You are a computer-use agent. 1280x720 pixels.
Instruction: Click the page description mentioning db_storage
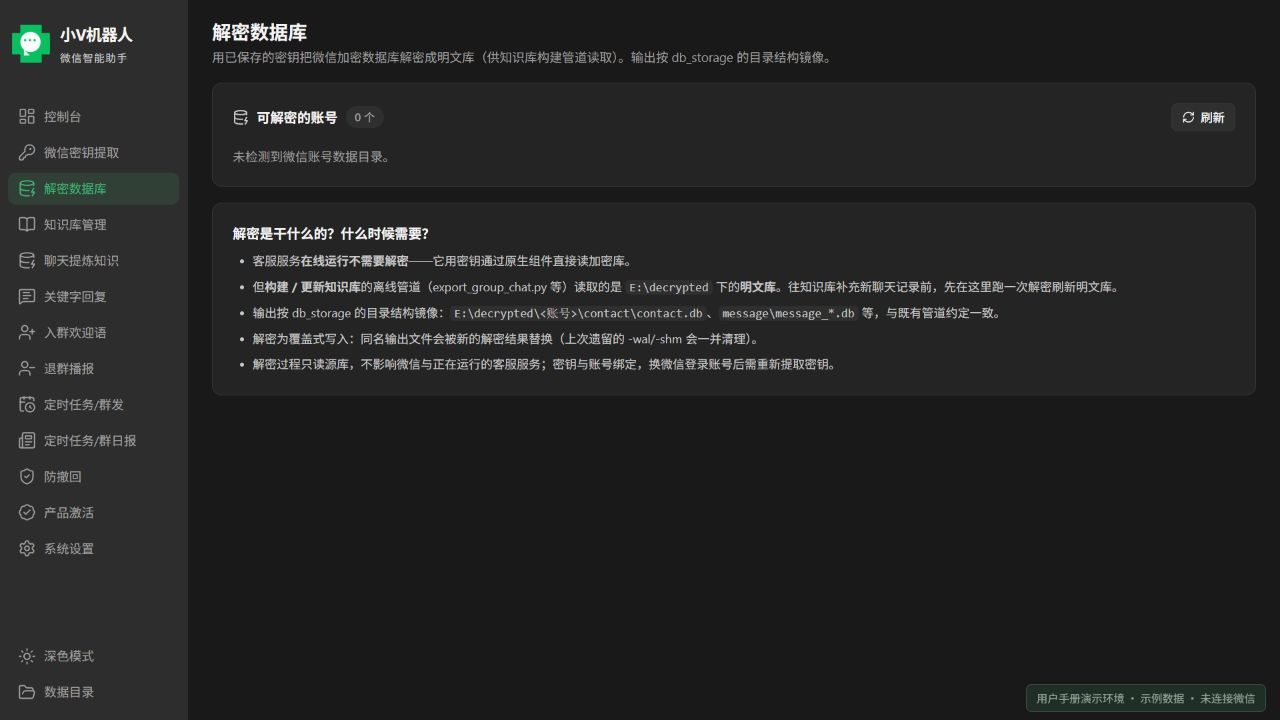(521, 58)
